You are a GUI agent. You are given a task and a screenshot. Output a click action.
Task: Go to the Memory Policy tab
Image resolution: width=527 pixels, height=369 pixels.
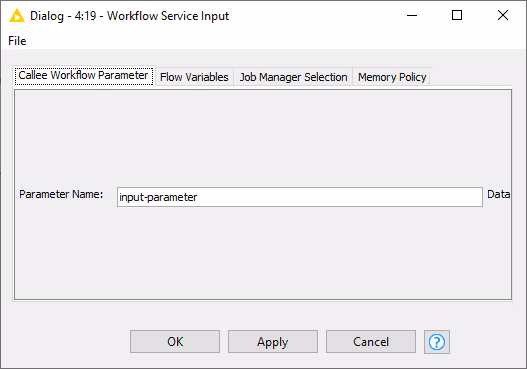[392, 77]
